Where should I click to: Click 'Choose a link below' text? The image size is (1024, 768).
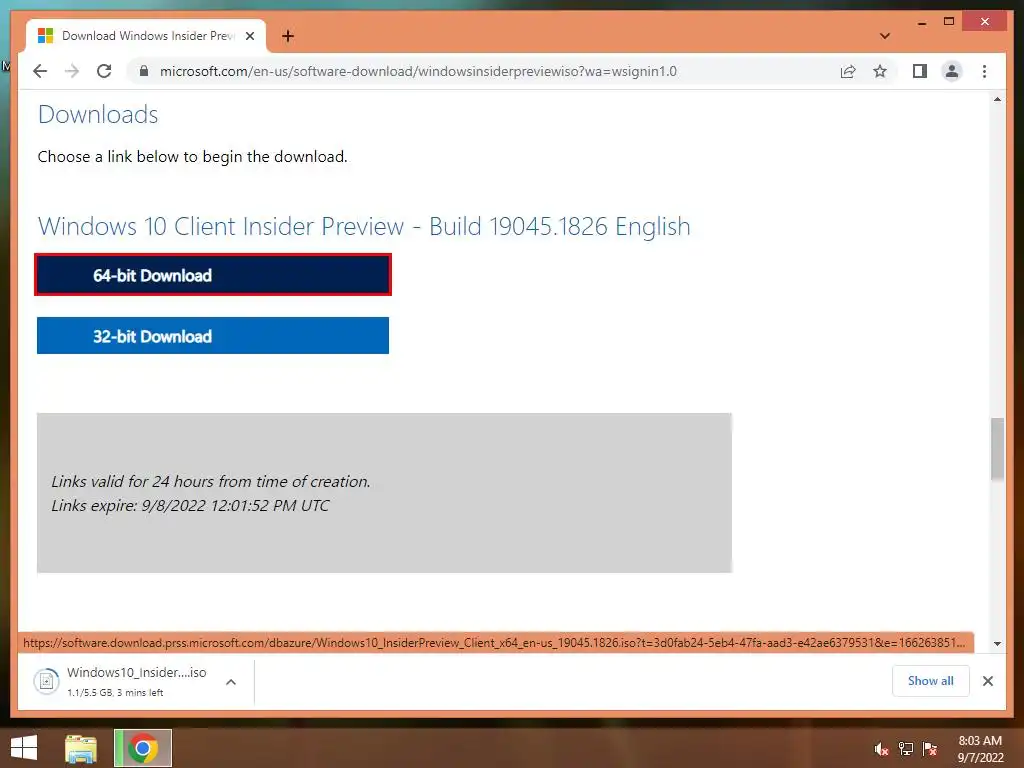pyautogui.click(x=193, y=157)
